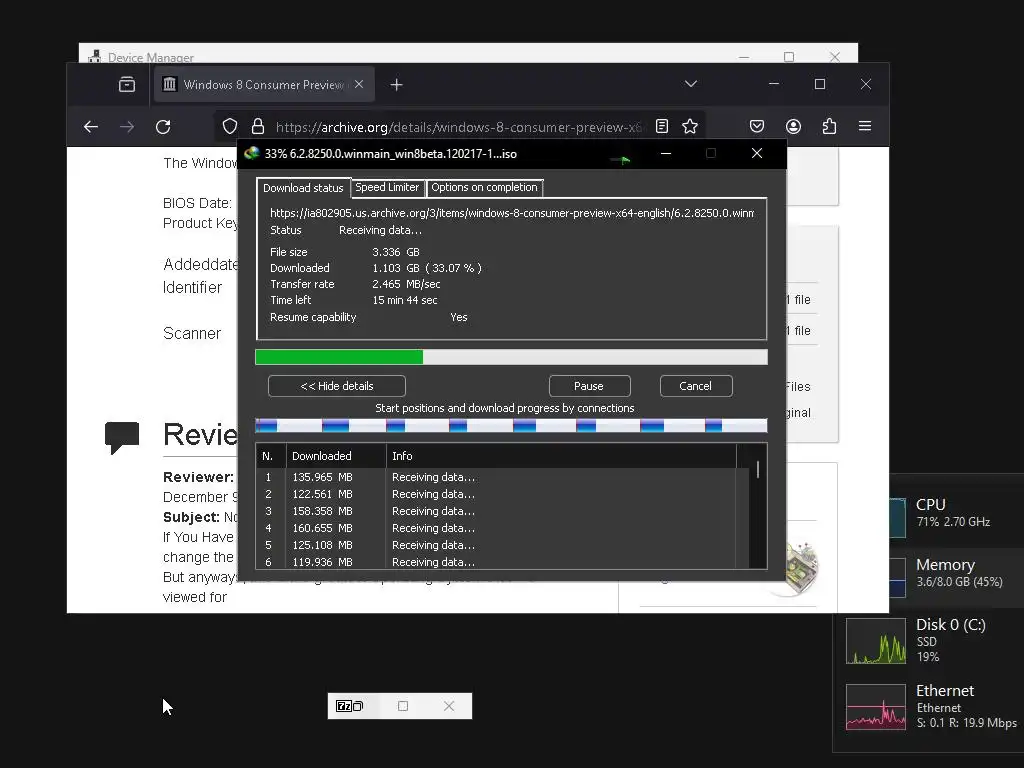Open the Firefox extensions puzzle icon

[829, 126]
